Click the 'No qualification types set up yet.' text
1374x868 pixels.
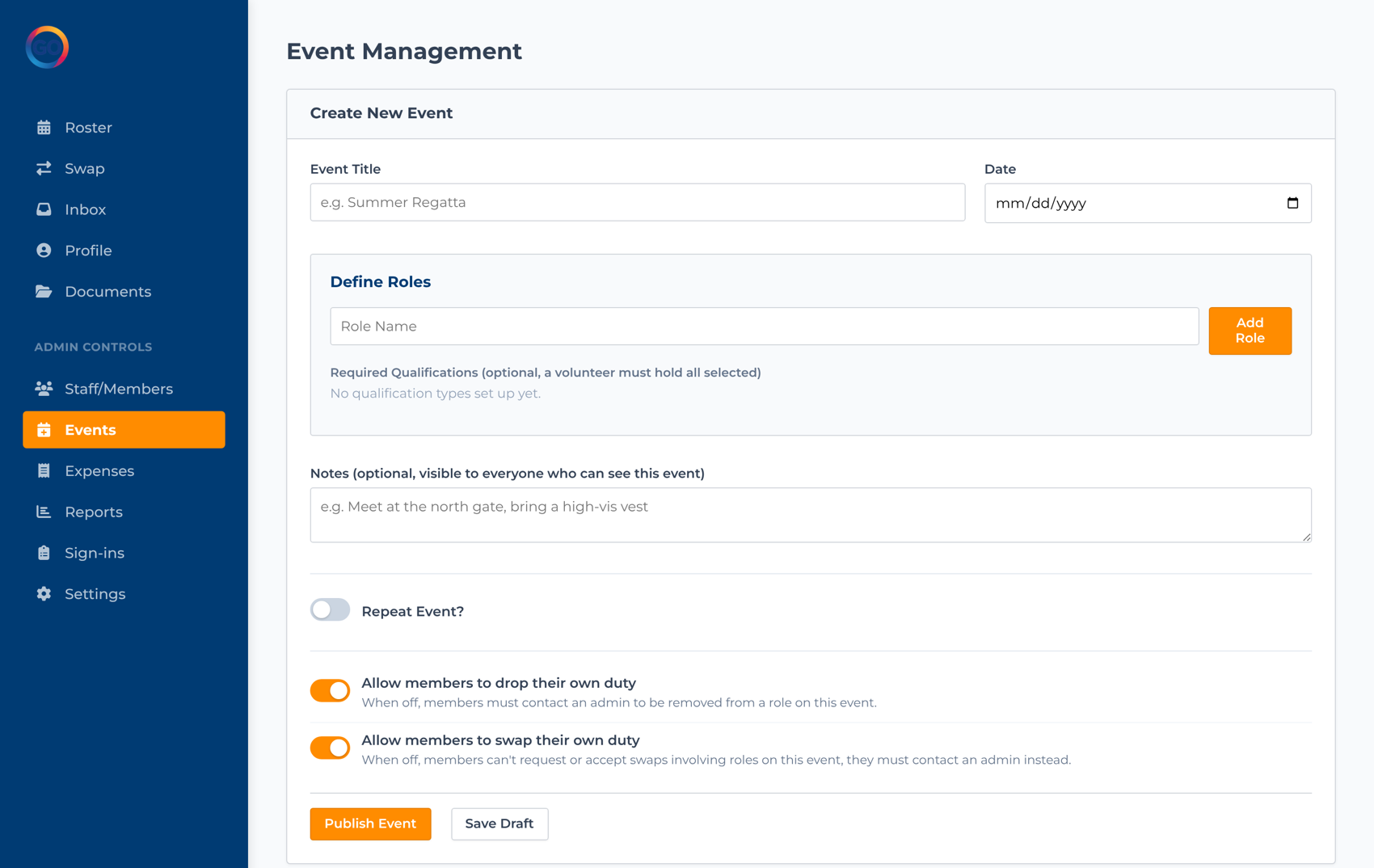[436, 394]
